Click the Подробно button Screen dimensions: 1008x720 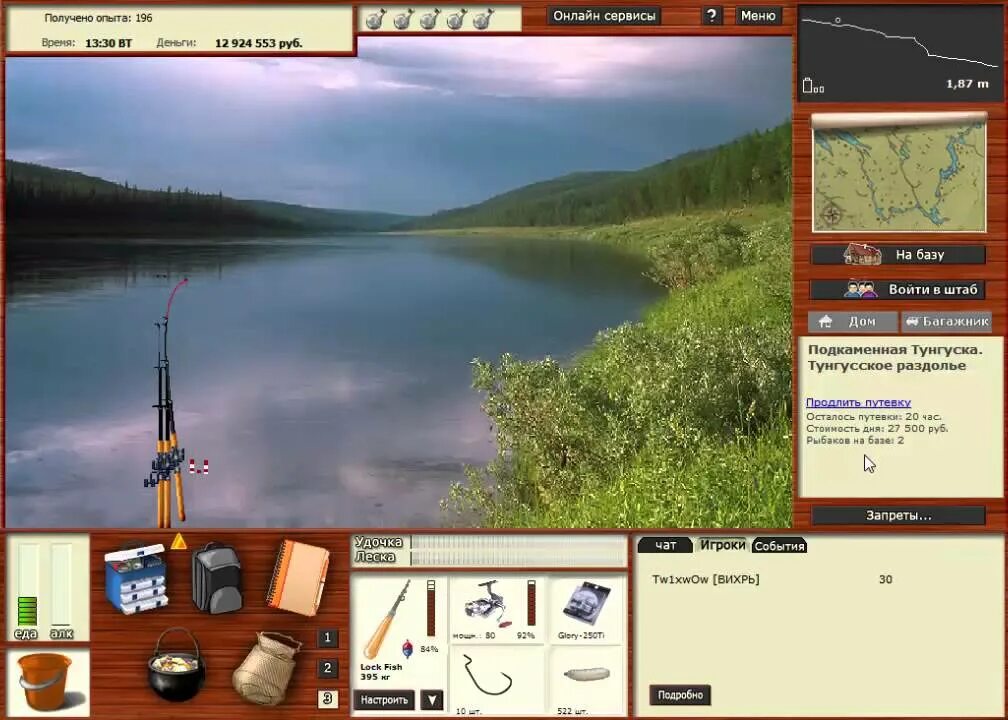point(680,695)
